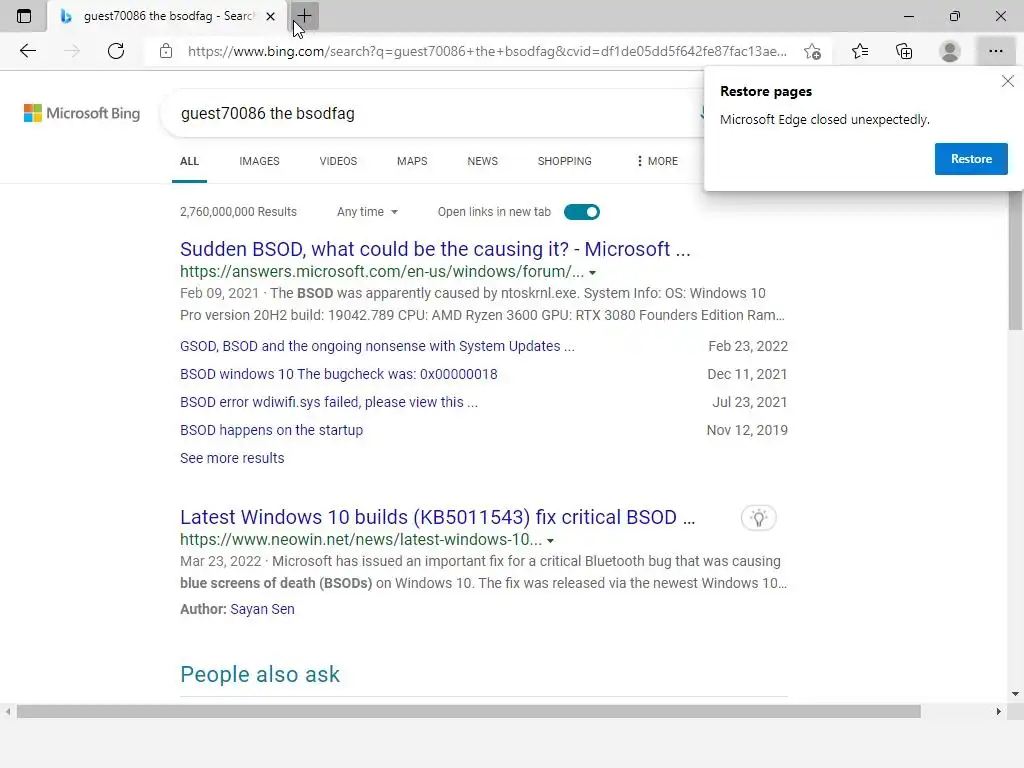View site info via the lock icon
The image size is (1024, 768).
pyautogui.click(x=166, y=51)
